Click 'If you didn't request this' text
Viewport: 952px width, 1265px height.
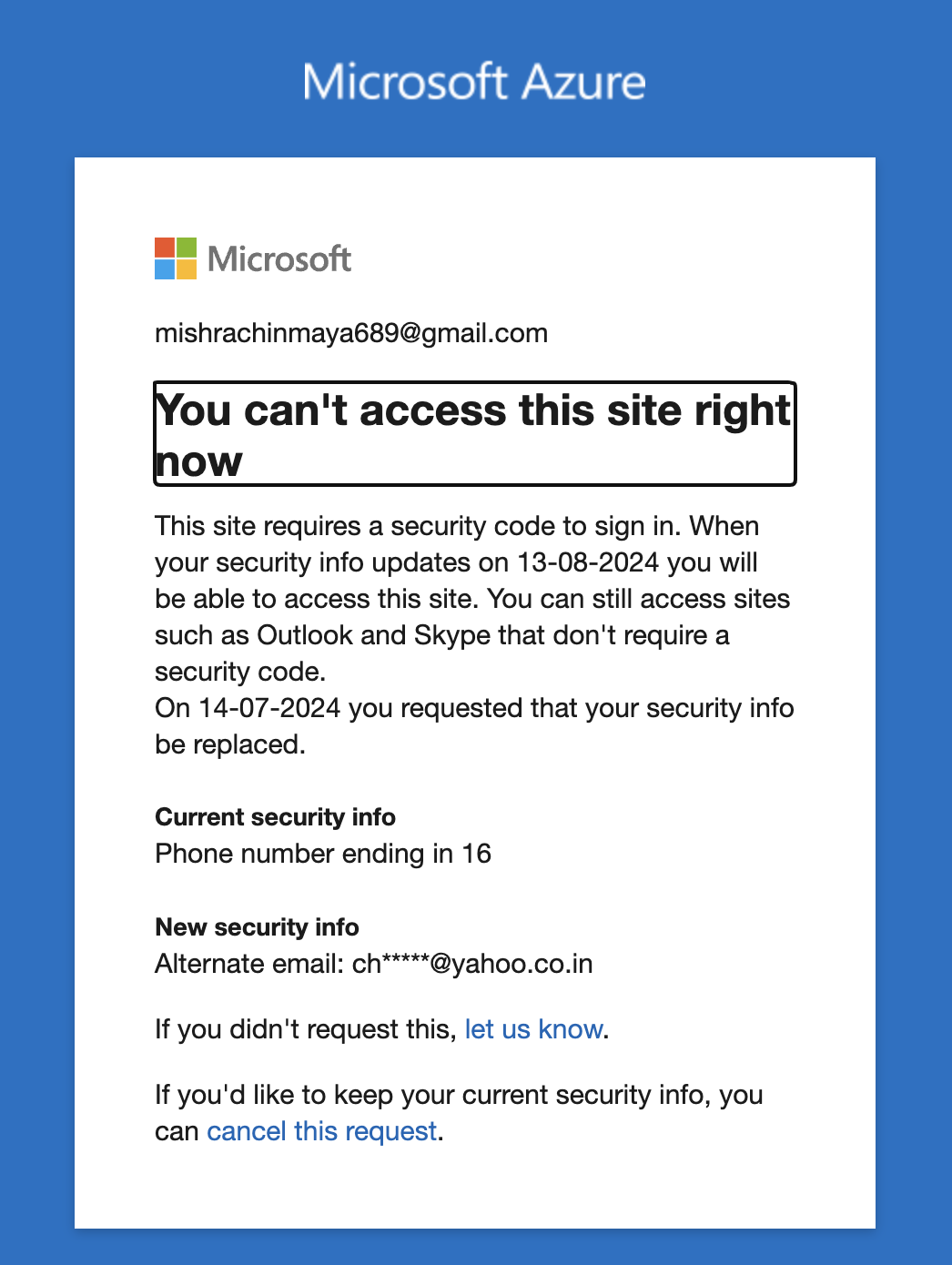click(x=305, y=1029)
